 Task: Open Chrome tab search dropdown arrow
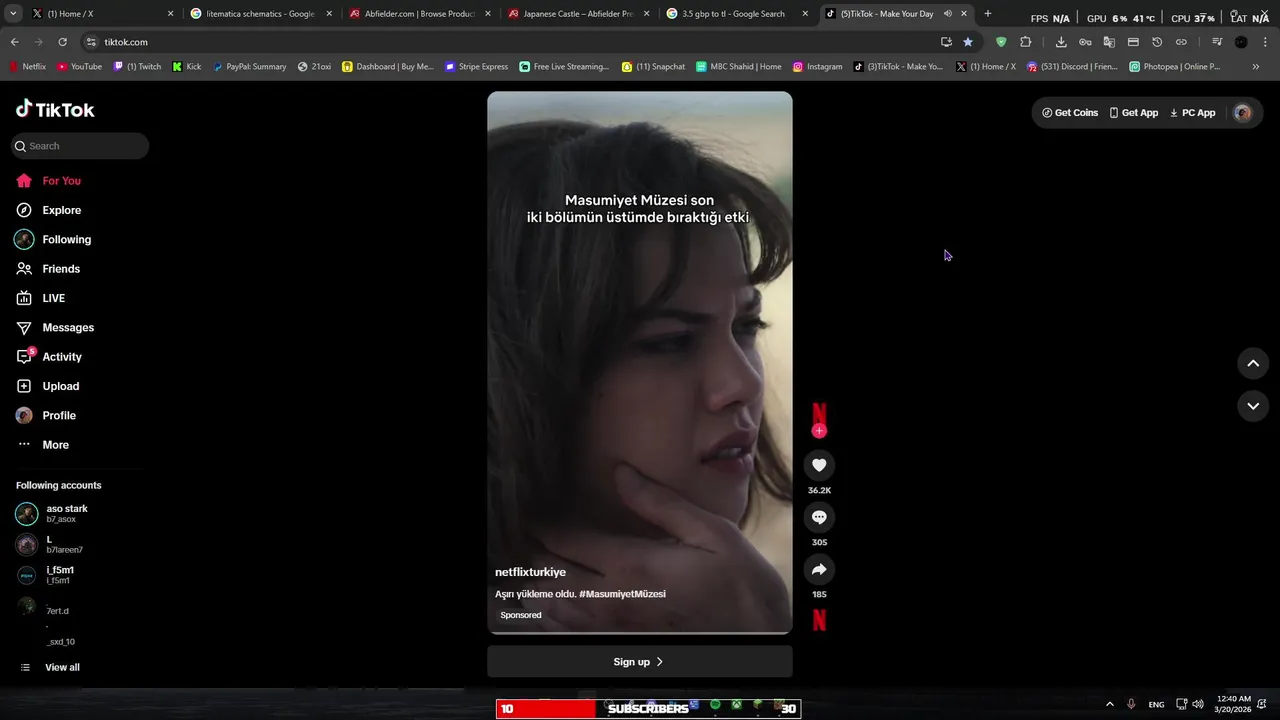[x=12, y=14]
